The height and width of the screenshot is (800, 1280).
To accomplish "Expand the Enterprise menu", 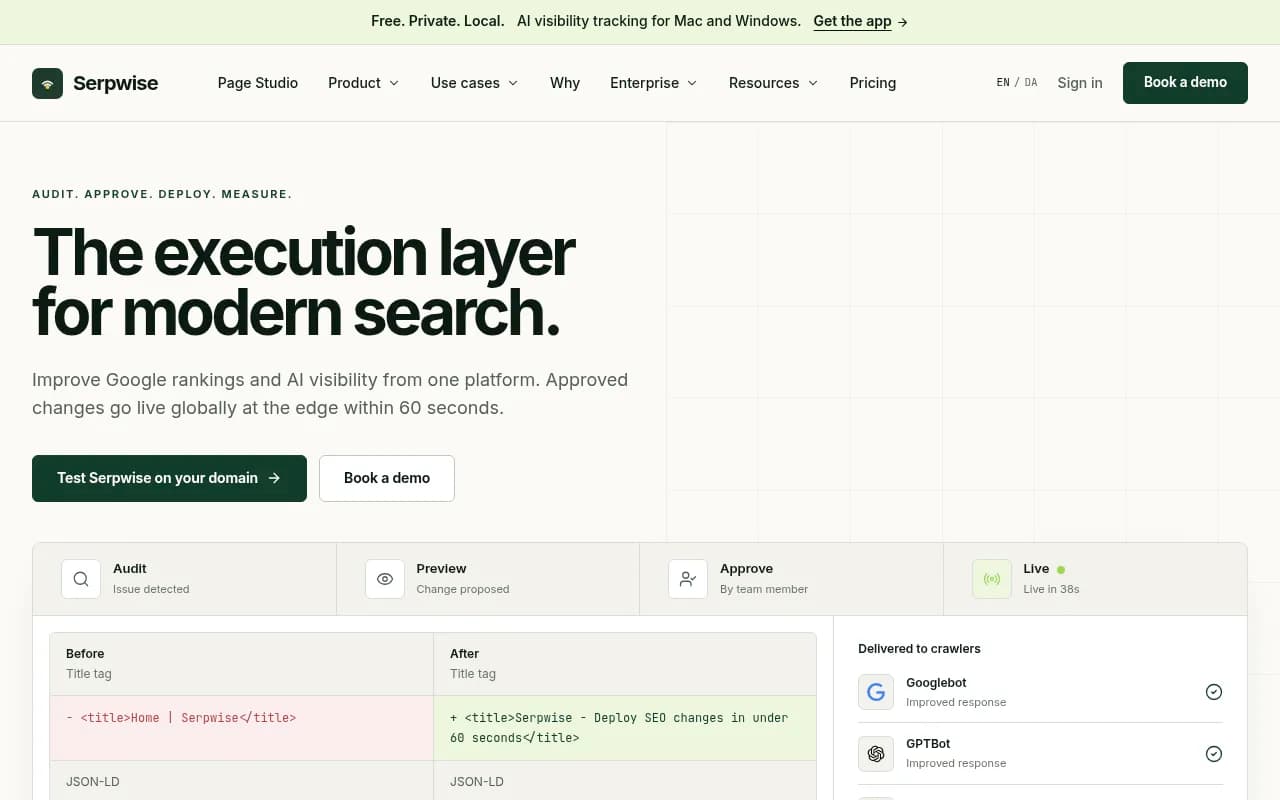I will pyautogui.click(x=654, y=83).
